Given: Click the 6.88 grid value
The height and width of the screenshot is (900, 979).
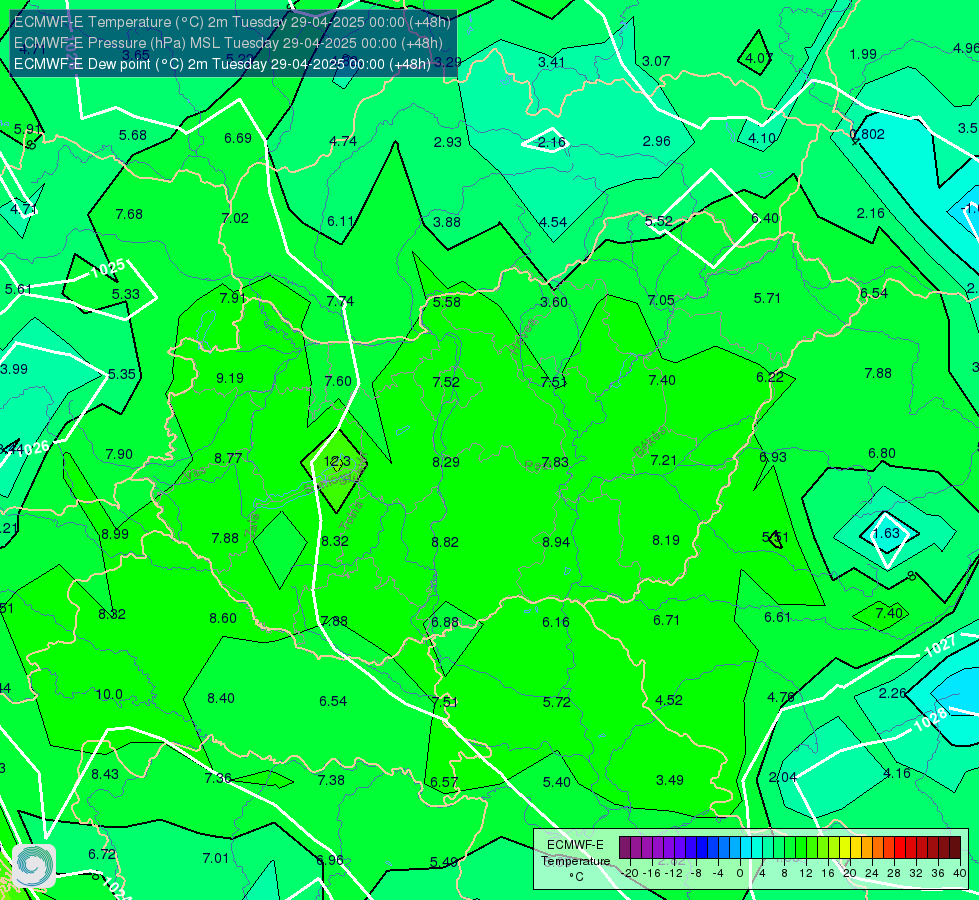Looking at the screenshot, I should [x=445, y=622].
